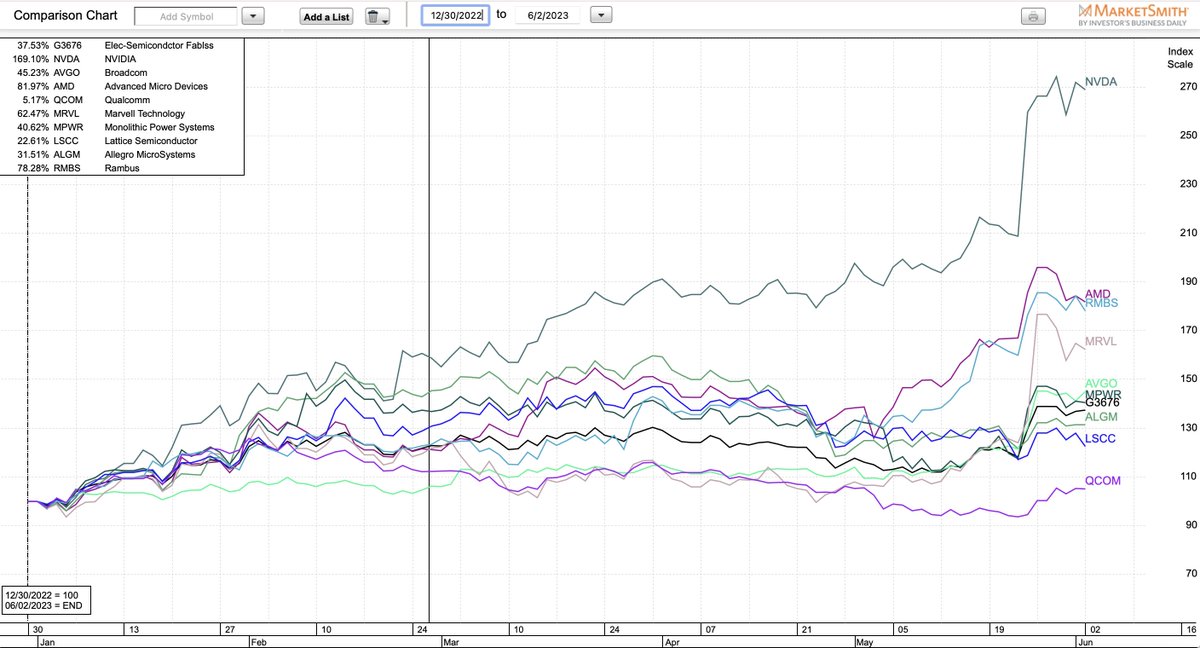The height and width of the screenshot is (648, 1200).
Task: Click the Add Symbol input field
Action: click(187, 16)
